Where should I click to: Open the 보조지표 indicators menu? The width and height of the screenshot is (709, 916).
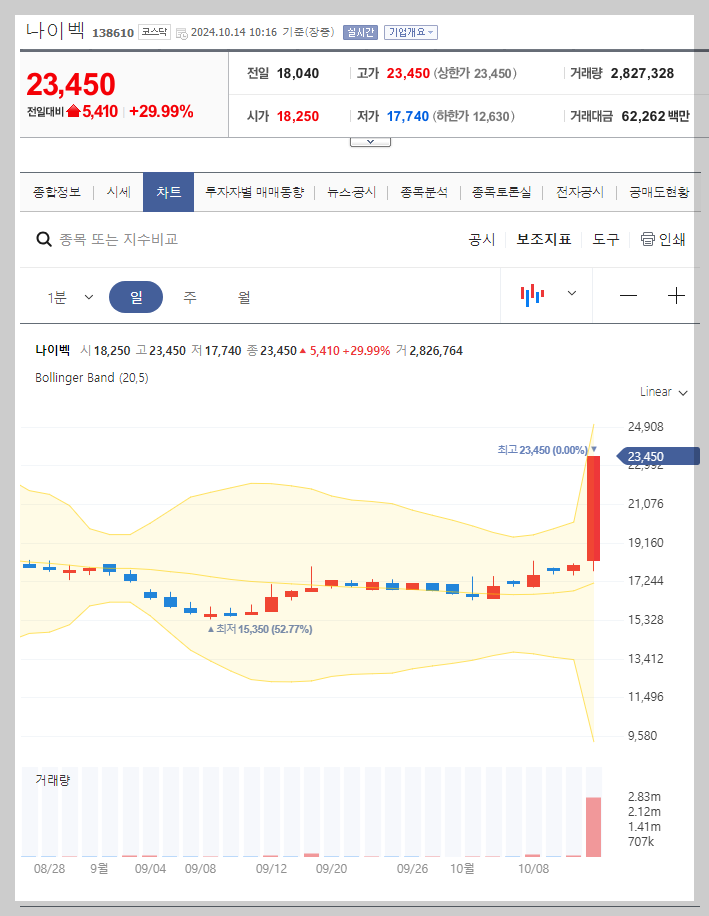(x=544, y=240)
